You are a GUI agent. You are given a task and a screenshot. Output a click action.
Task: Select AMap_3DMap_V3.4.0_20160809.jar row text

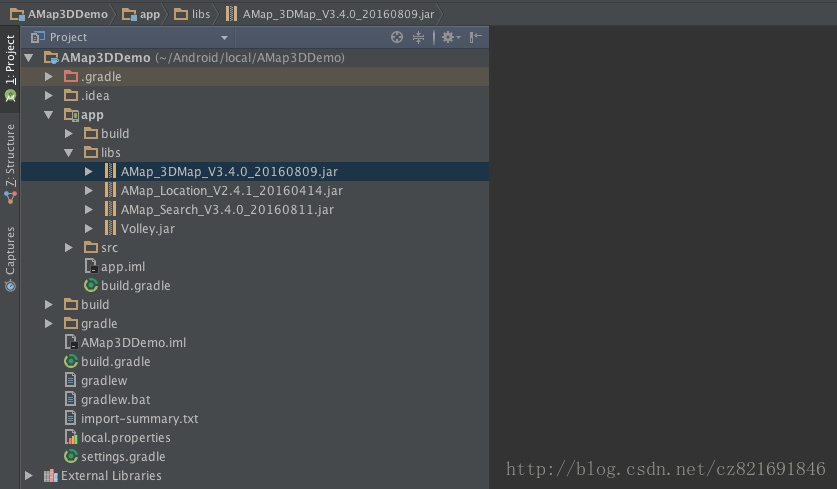(x=230, y=172)
